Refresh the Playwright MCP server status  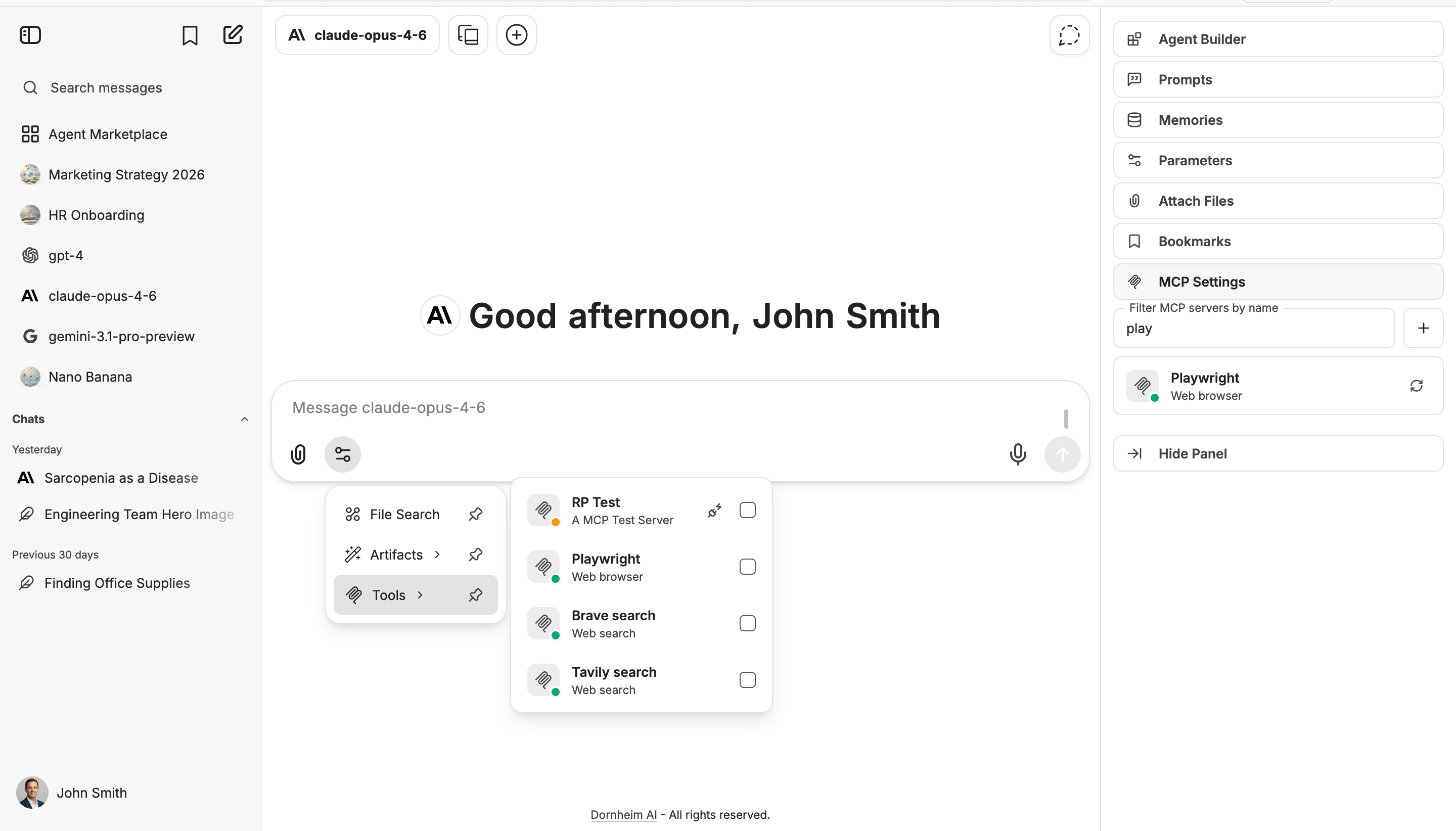coord(1417,386)
